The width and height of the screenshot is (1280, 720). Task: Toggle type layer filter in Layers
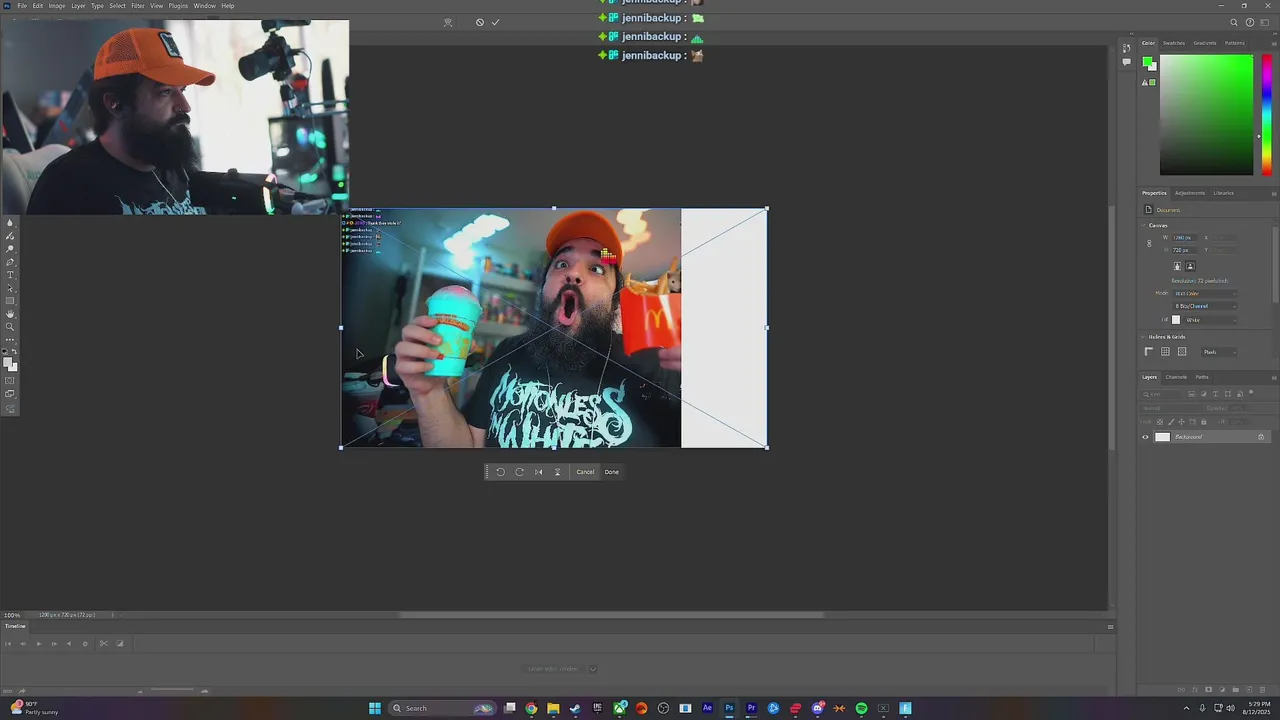(1215, 394)
